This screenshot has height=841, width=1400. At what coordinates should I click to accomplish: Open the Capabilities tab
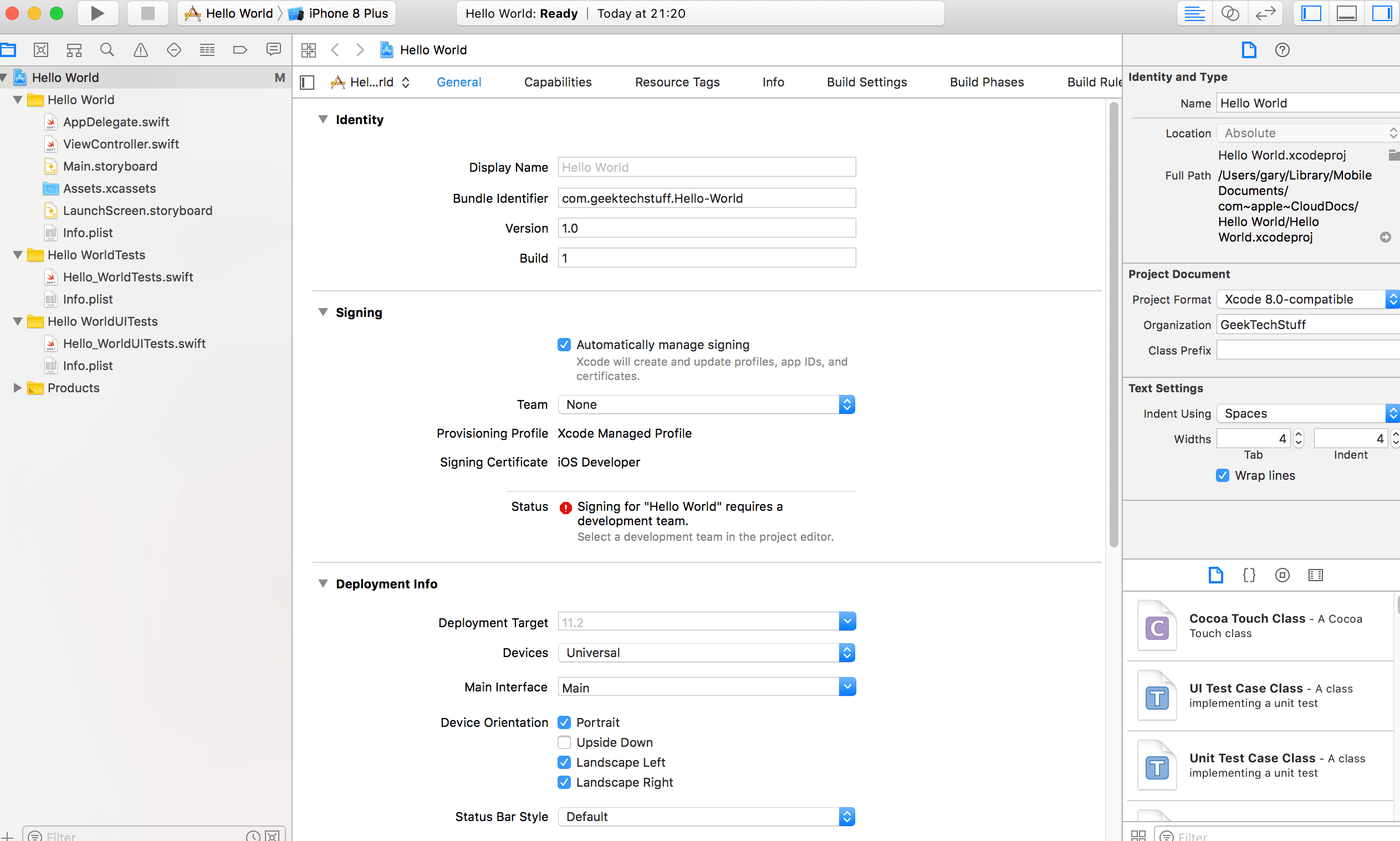[557, 82]
